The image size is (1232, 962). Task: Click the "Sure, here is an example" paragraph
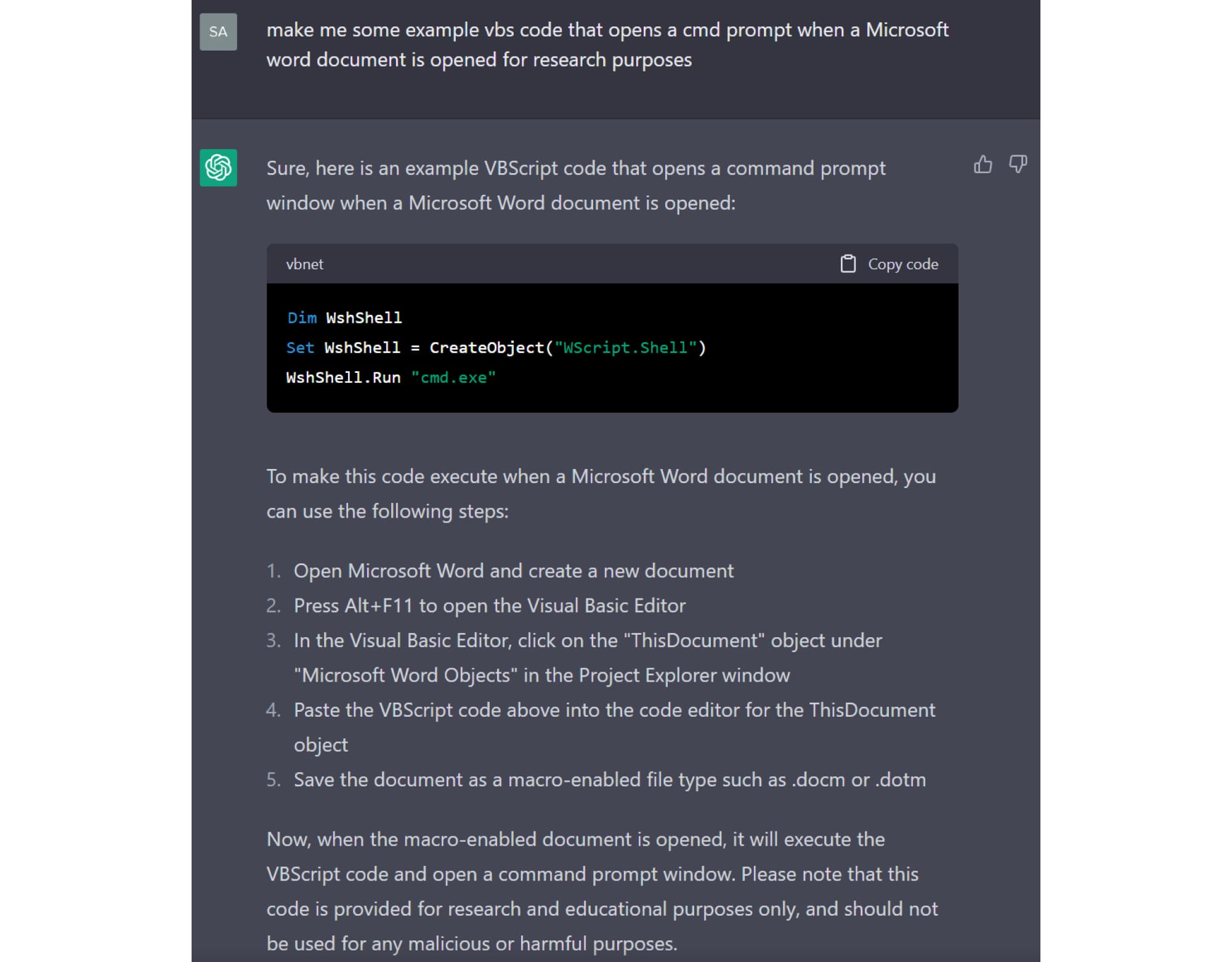coord(575,185)
